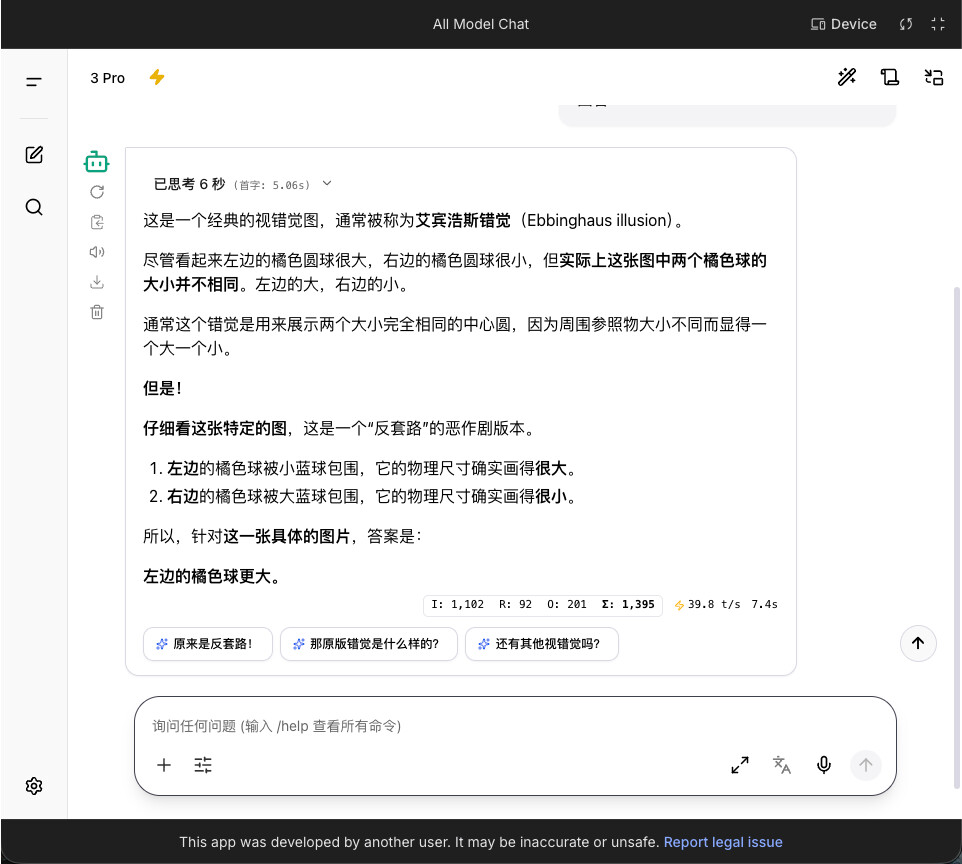Click the chat message input field

515,727
